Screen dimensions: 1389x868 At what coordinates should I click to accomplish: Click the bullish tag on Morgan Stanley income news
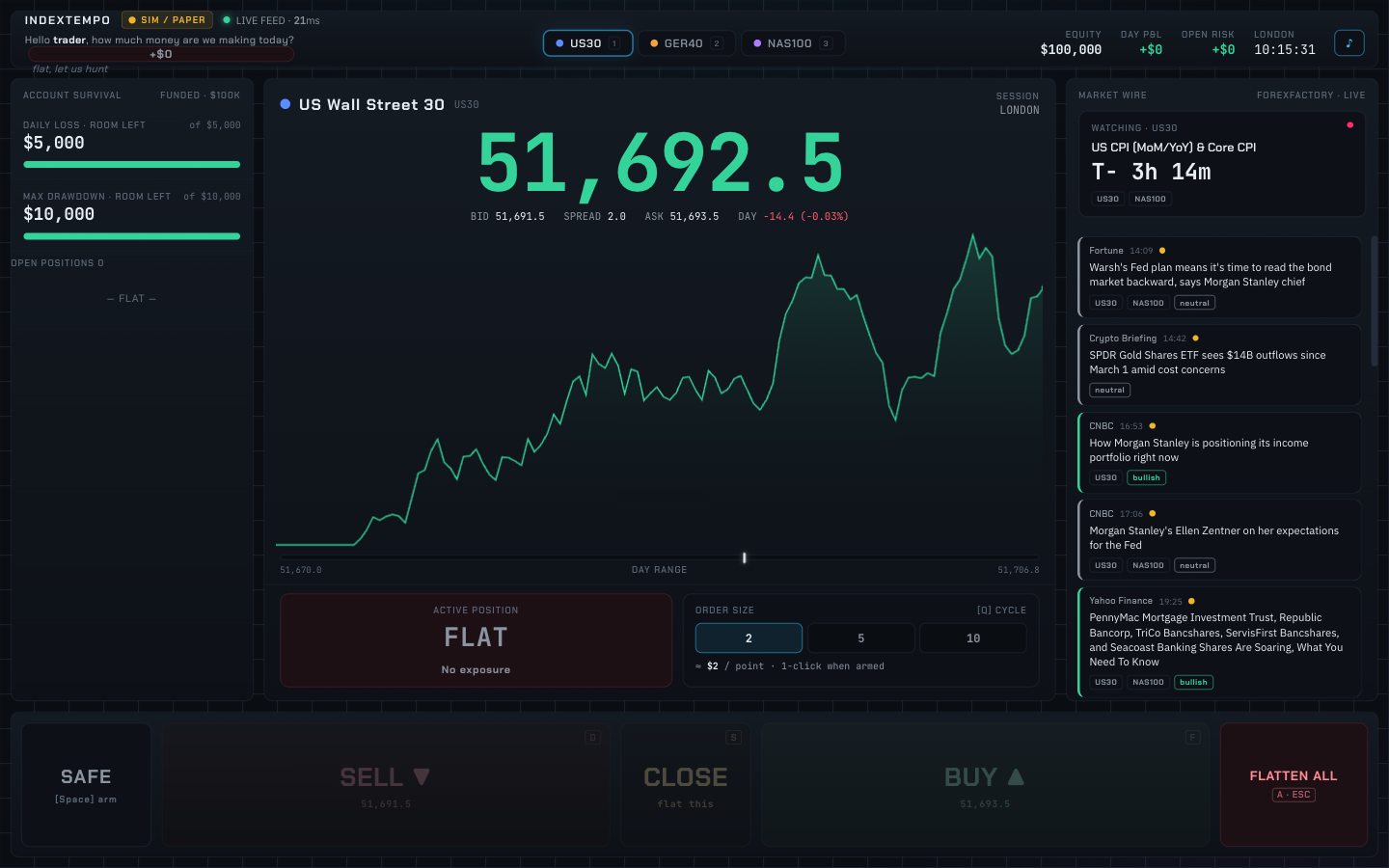pyautogui.click(x=1146, y=478)
